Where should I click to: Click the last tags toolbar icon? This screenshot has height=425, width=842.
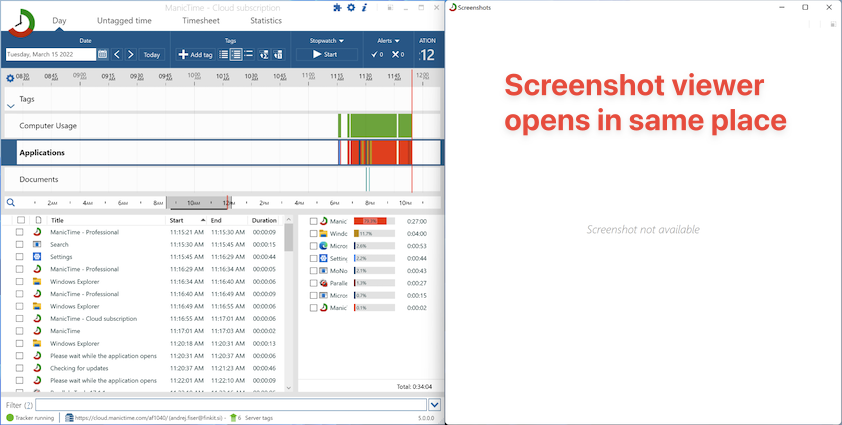point(278,54)
